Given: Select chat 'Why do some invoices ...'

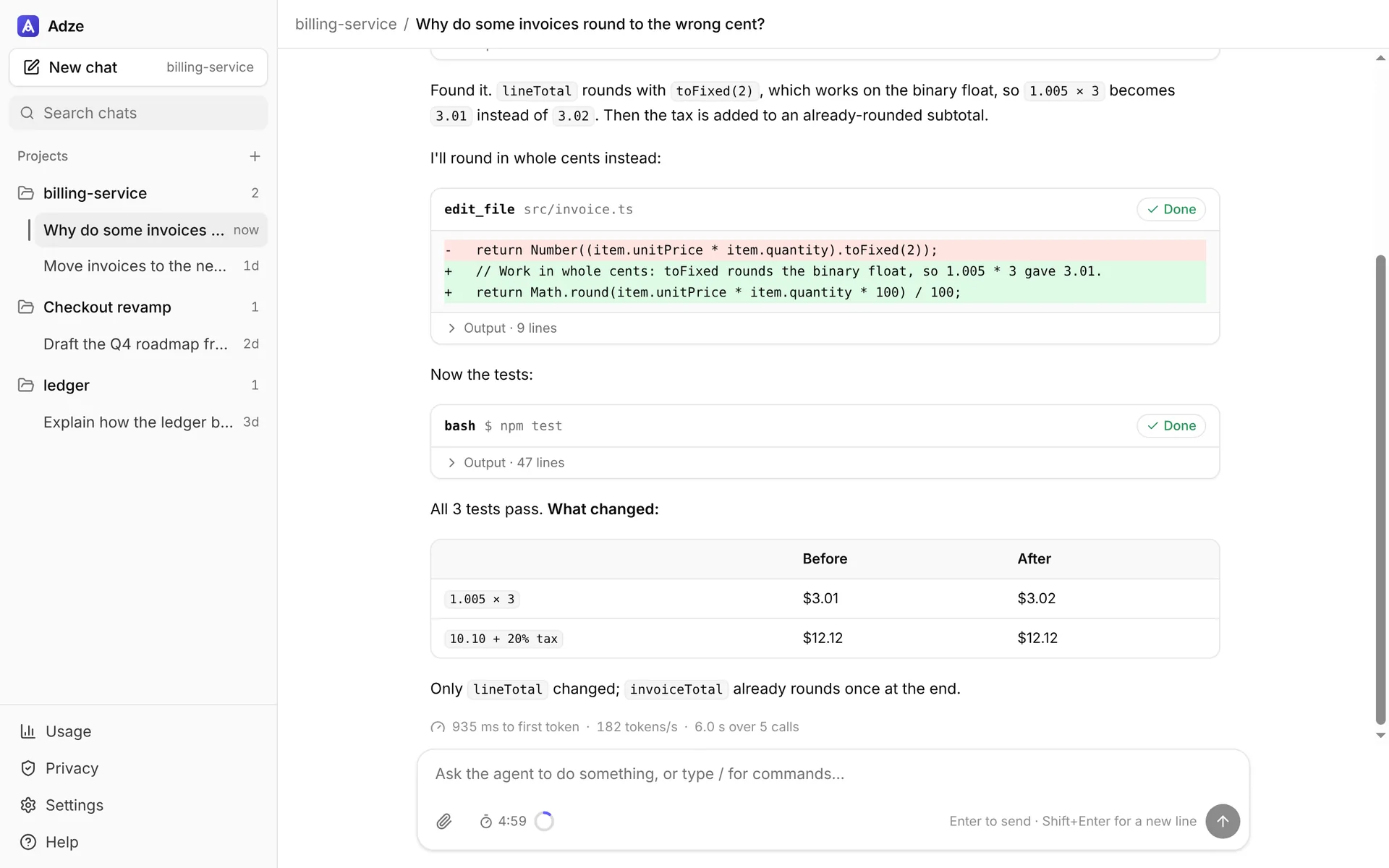Looking at the screenshot, I should (x=151, y=230).
